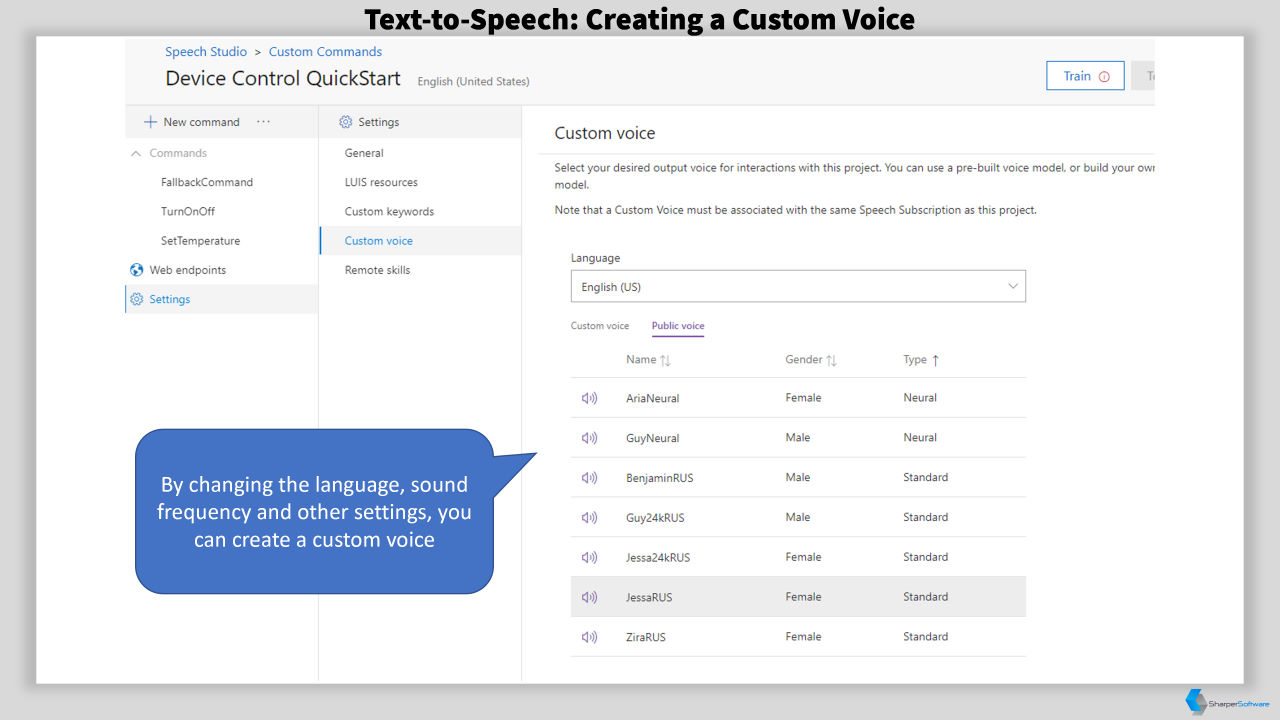This screenshot has height=720, width=1280.
Task: Switch to the Public voice tab
Action: click(x=678, y=326)
